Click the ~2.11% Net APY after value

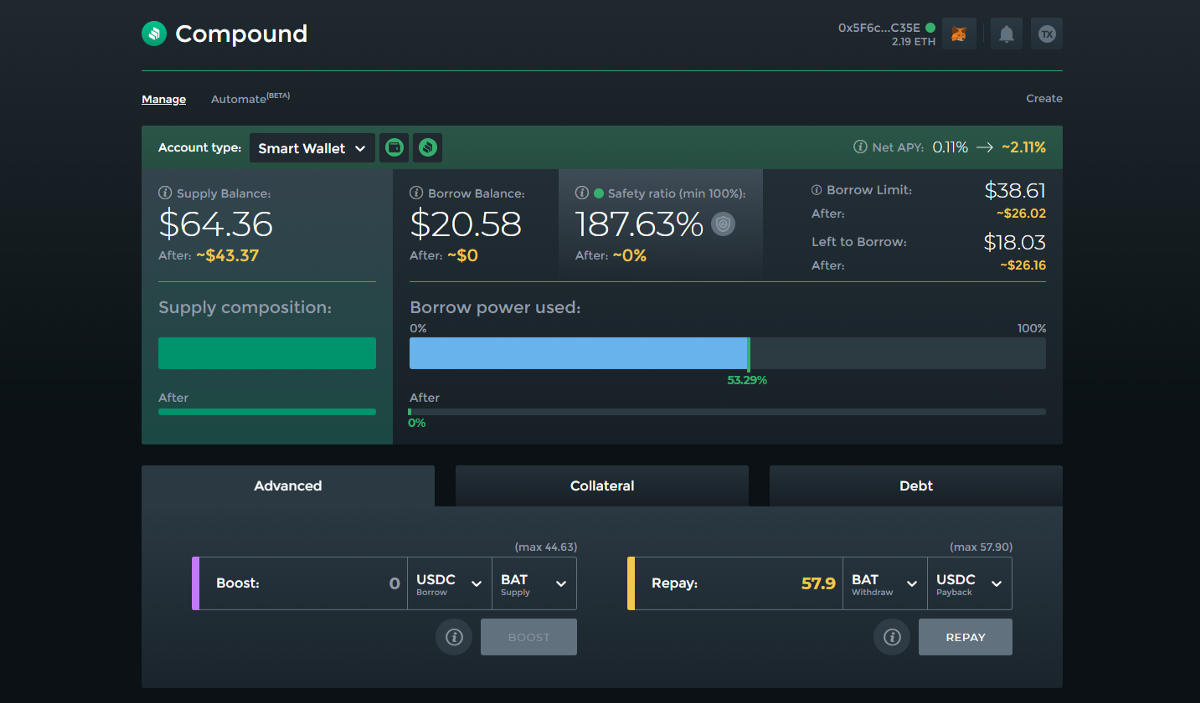point(1023,147)
